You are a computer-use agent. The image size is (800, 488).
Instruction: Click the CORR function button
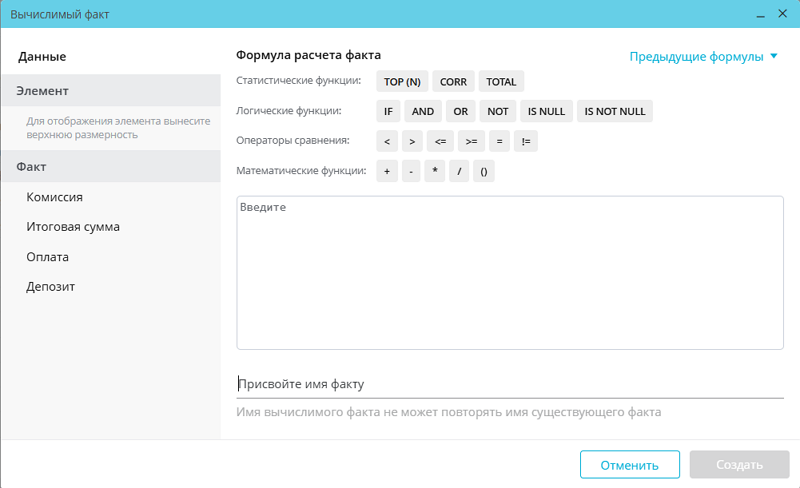pyautogui.click(x=453, y=82)
